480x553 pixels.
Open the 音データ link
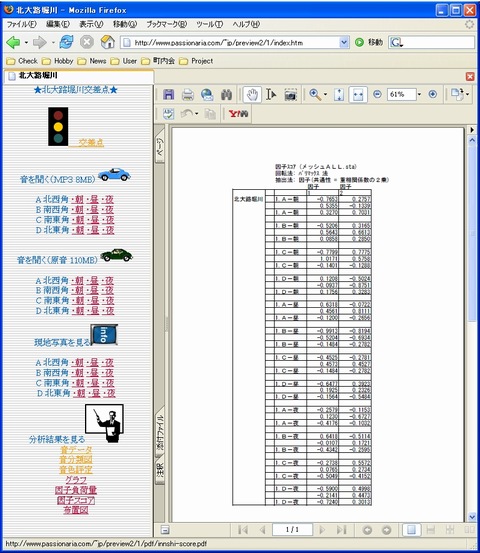click(76, 450)
